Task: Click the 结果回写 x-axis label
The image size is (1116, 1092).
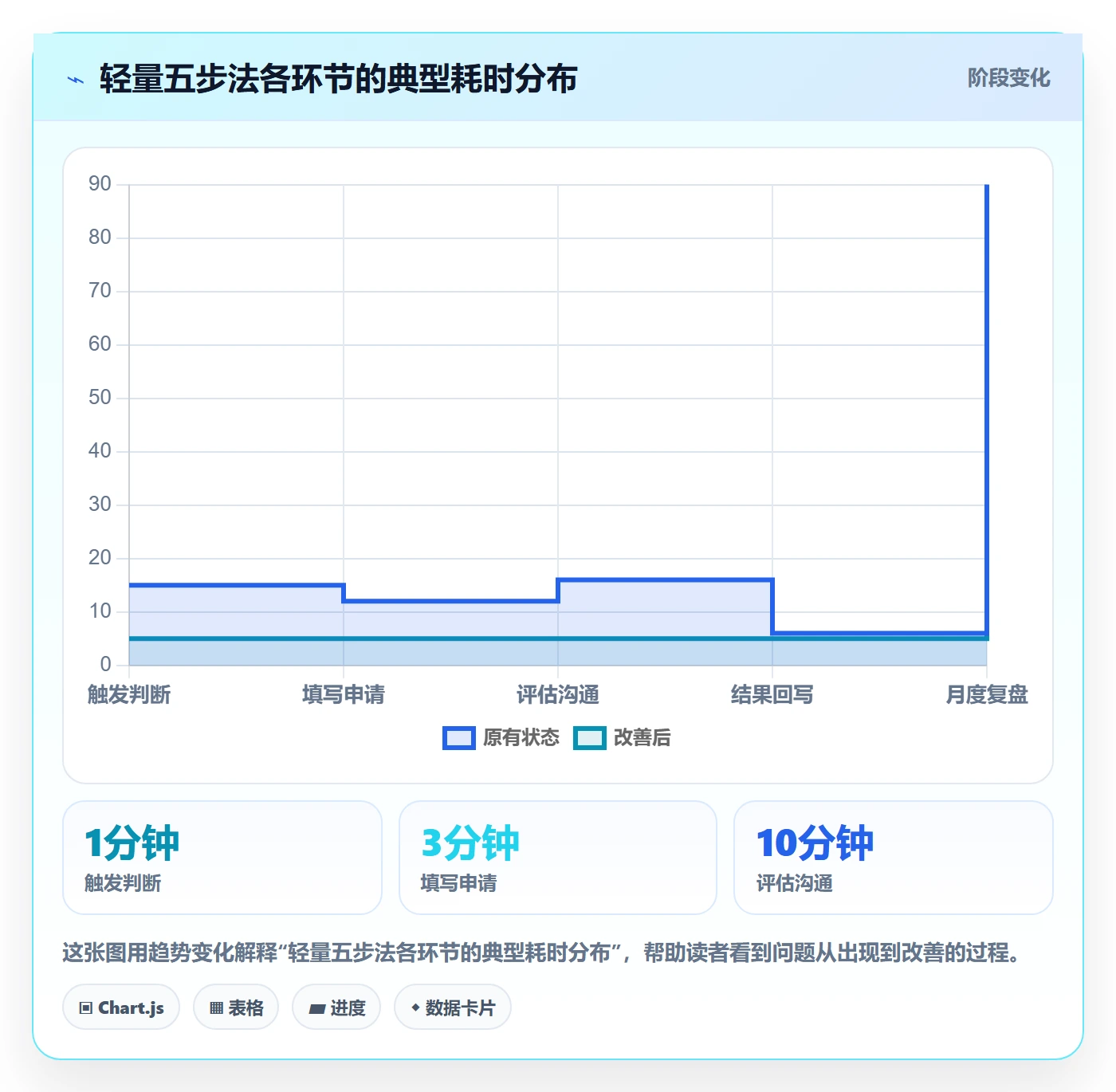Action: point(772,695)
